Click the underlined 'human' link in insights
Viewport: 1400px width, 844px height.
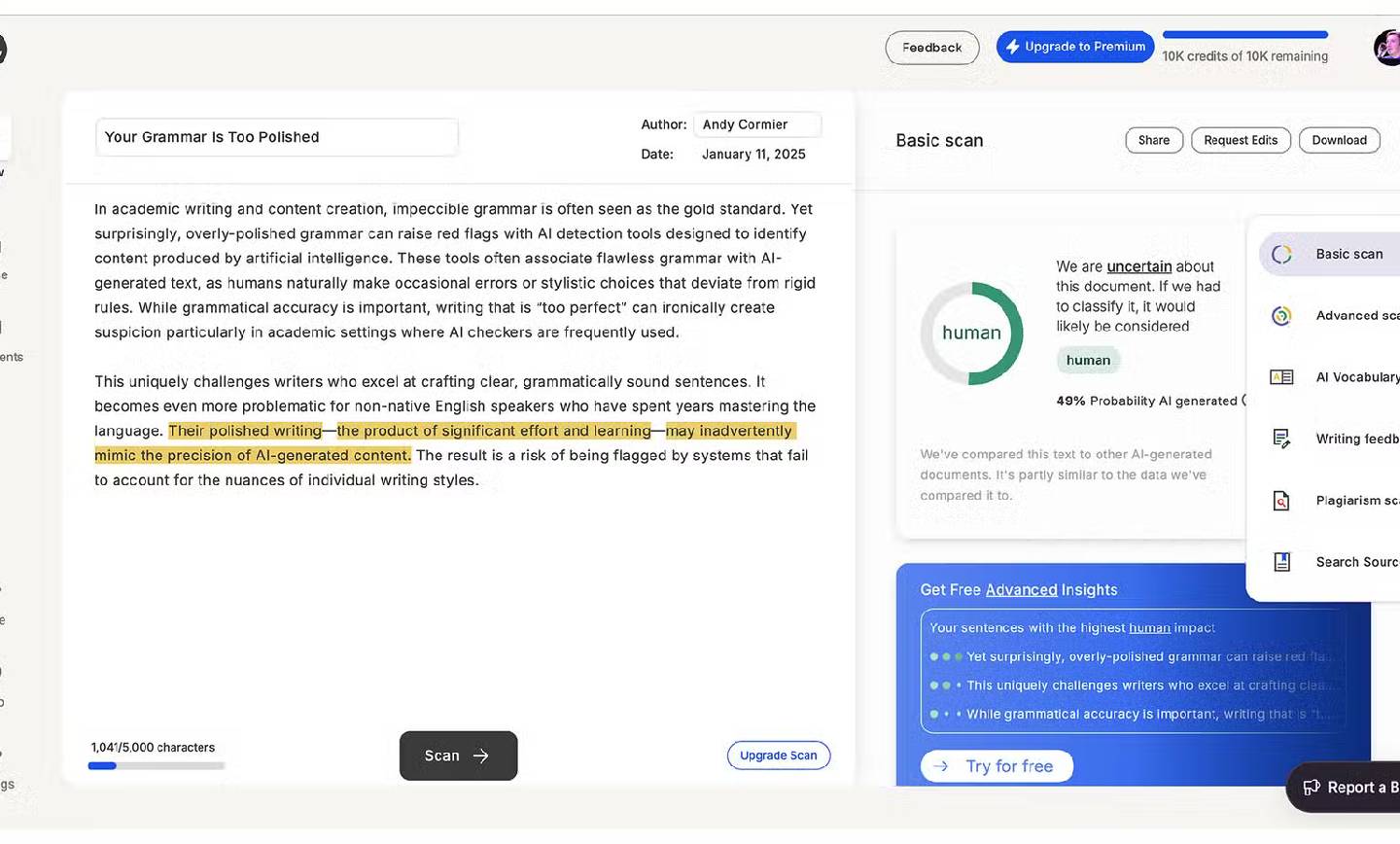coord(1149,628)
